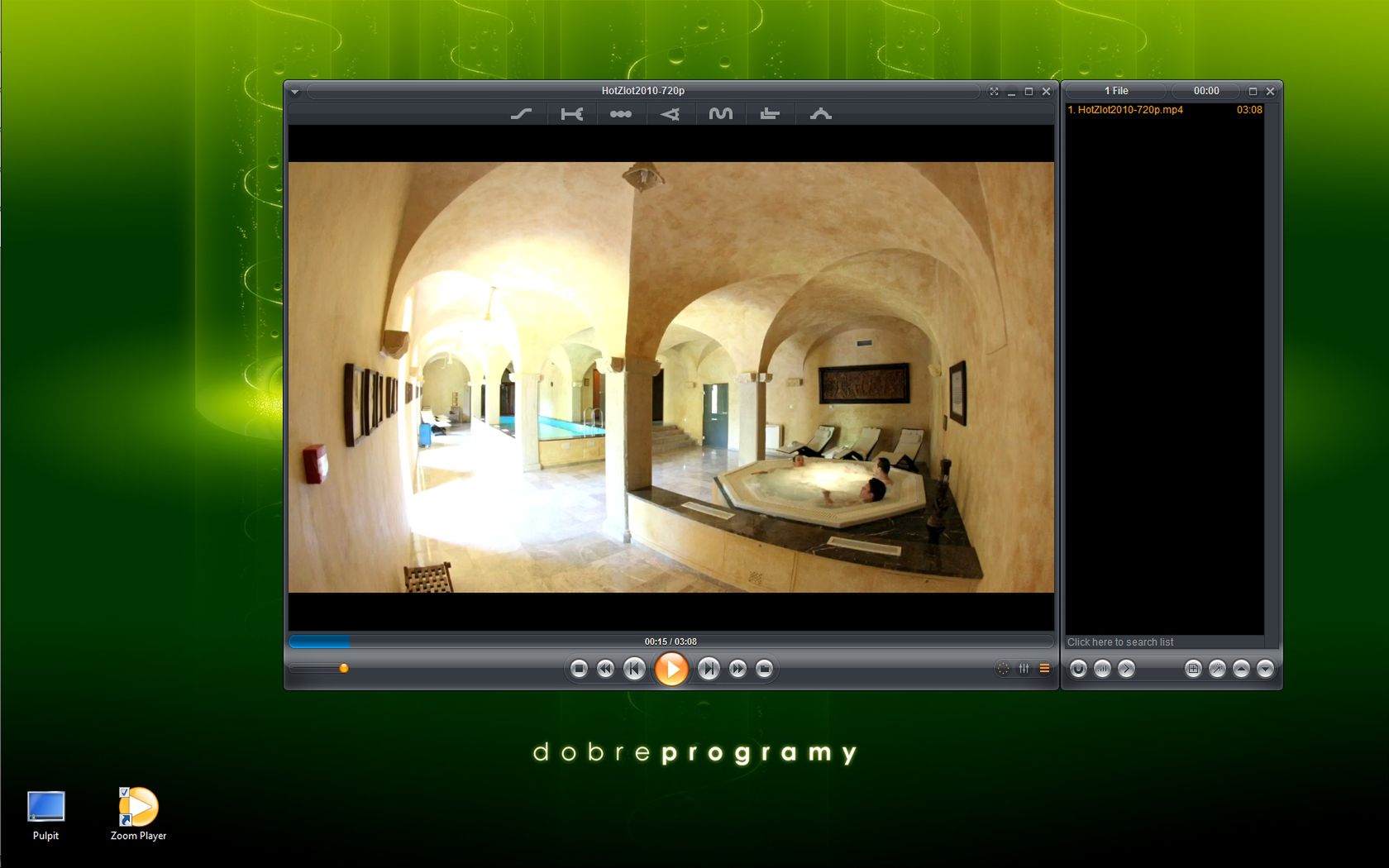This screenshot has height=868, width=1389.
Task: Click the playlist search field
Action: tap(1164, 642)
